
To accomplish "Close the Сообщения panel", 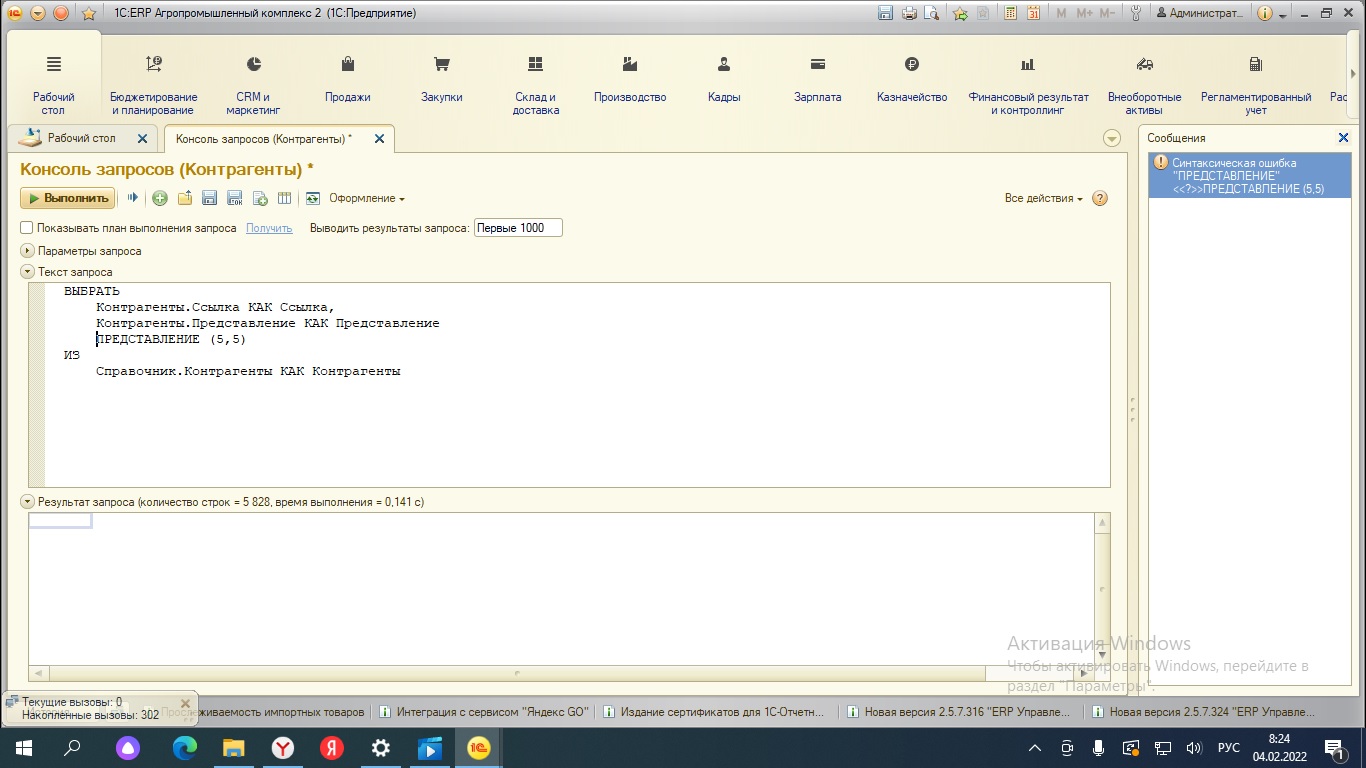I will [x=1343, y=138].
